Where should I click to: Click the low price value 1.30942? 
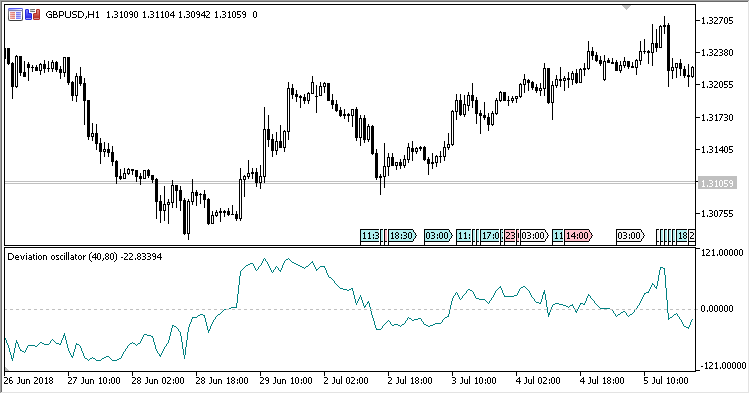194,15
